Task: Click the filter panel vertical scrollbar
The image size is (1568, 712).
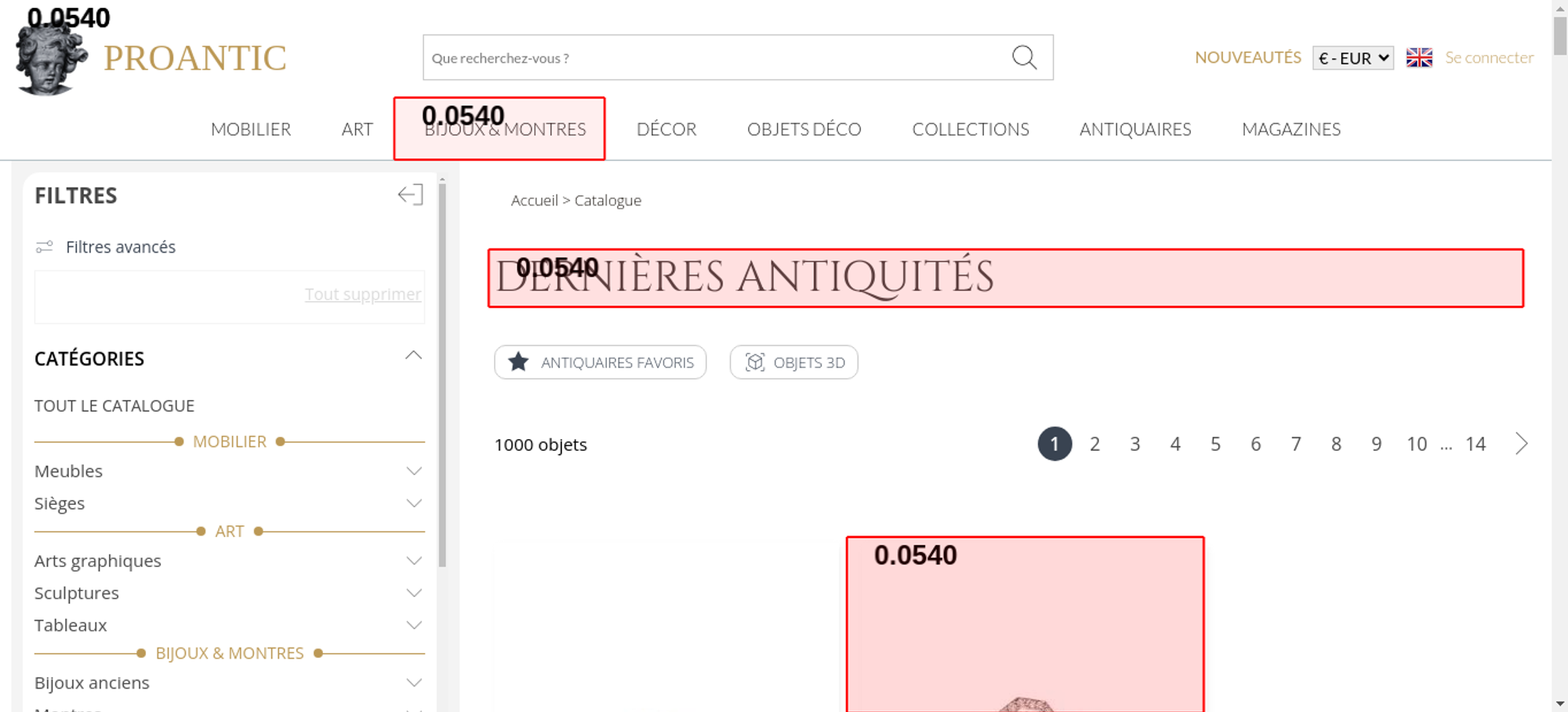Action: [442, 376]
